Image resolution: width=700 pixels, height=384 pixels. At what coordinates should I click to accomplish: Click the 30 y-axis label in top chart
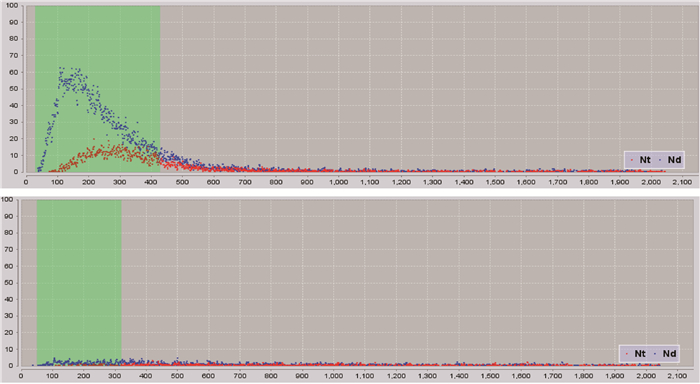click(14, 122)
